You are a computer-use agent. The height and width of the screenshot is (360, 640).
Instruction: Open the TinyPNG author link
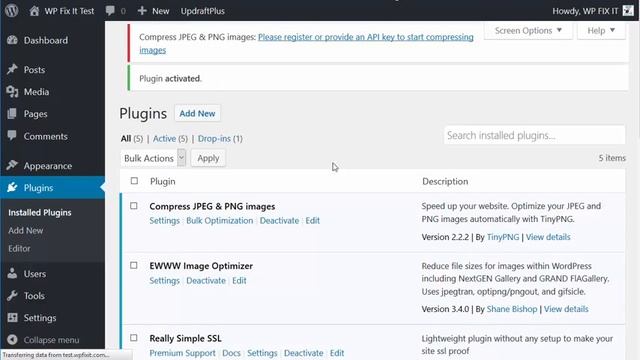coord(503,237)
